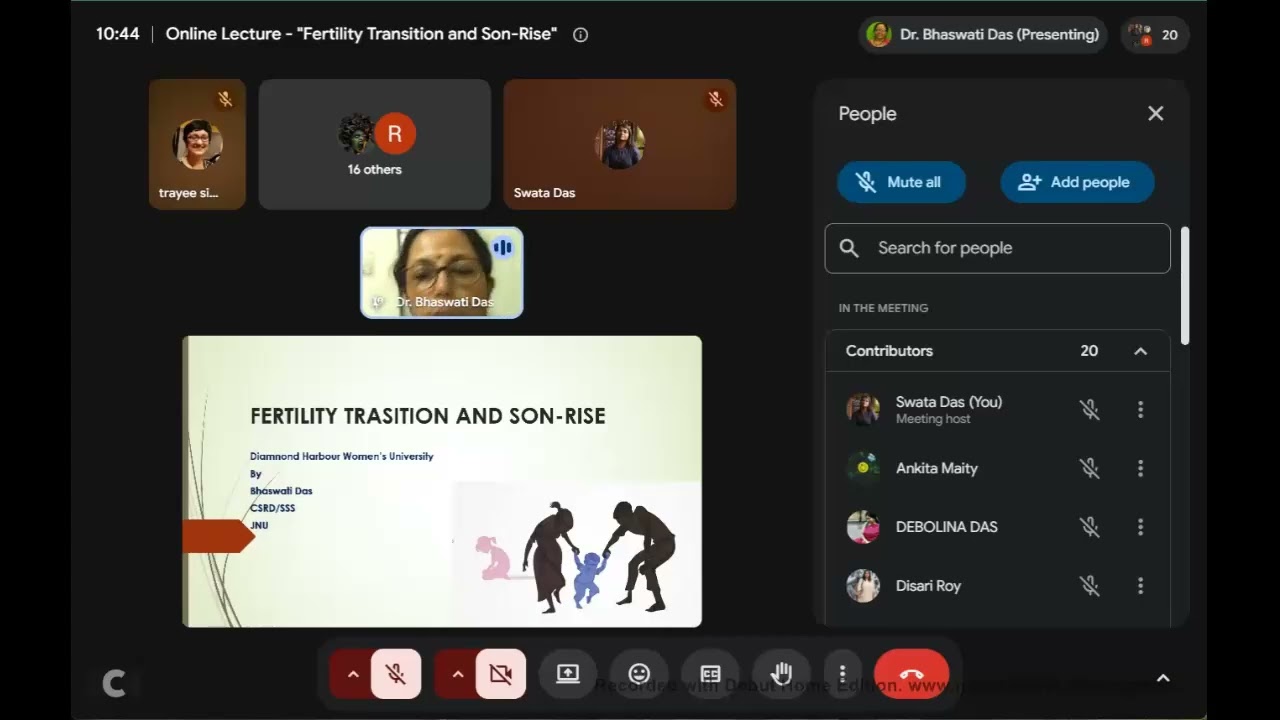Select Dr. Bhaswati Das speaker tile
This screenshot has height=720, width=1280.
[x=441, y=273]
